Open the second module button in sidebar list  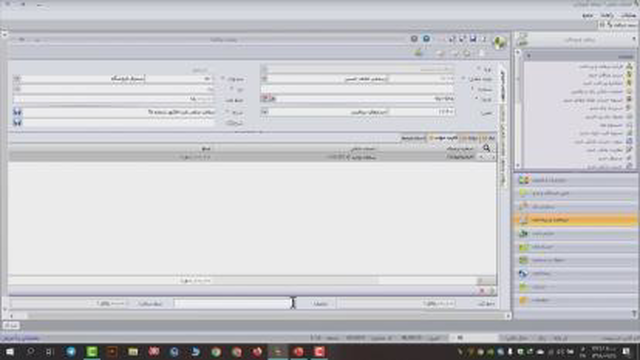click(x=576, y=193)
